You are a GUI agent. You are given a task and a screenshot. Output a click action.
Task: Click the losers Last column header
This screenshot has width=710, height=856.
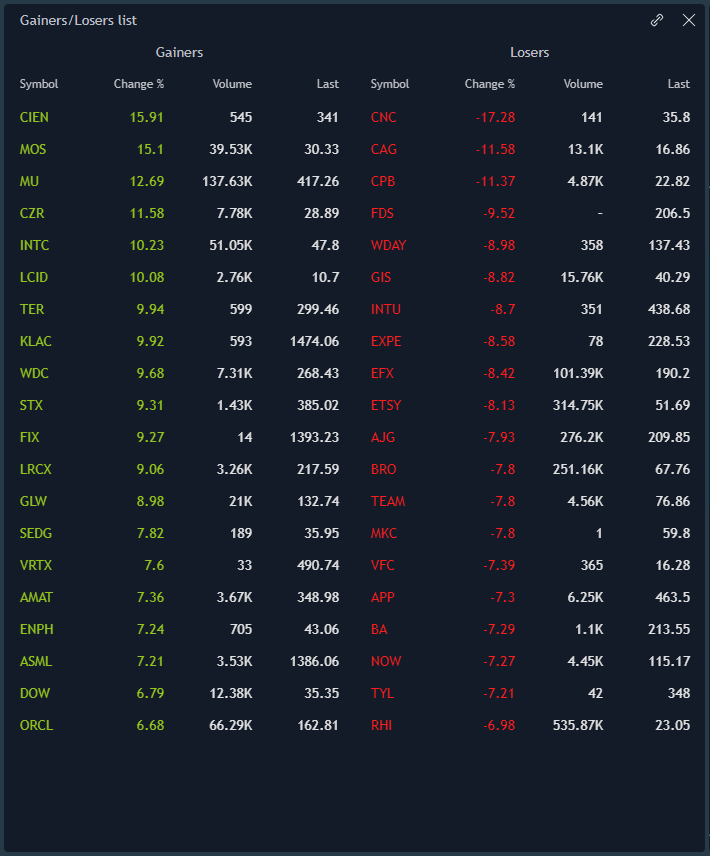678,84
